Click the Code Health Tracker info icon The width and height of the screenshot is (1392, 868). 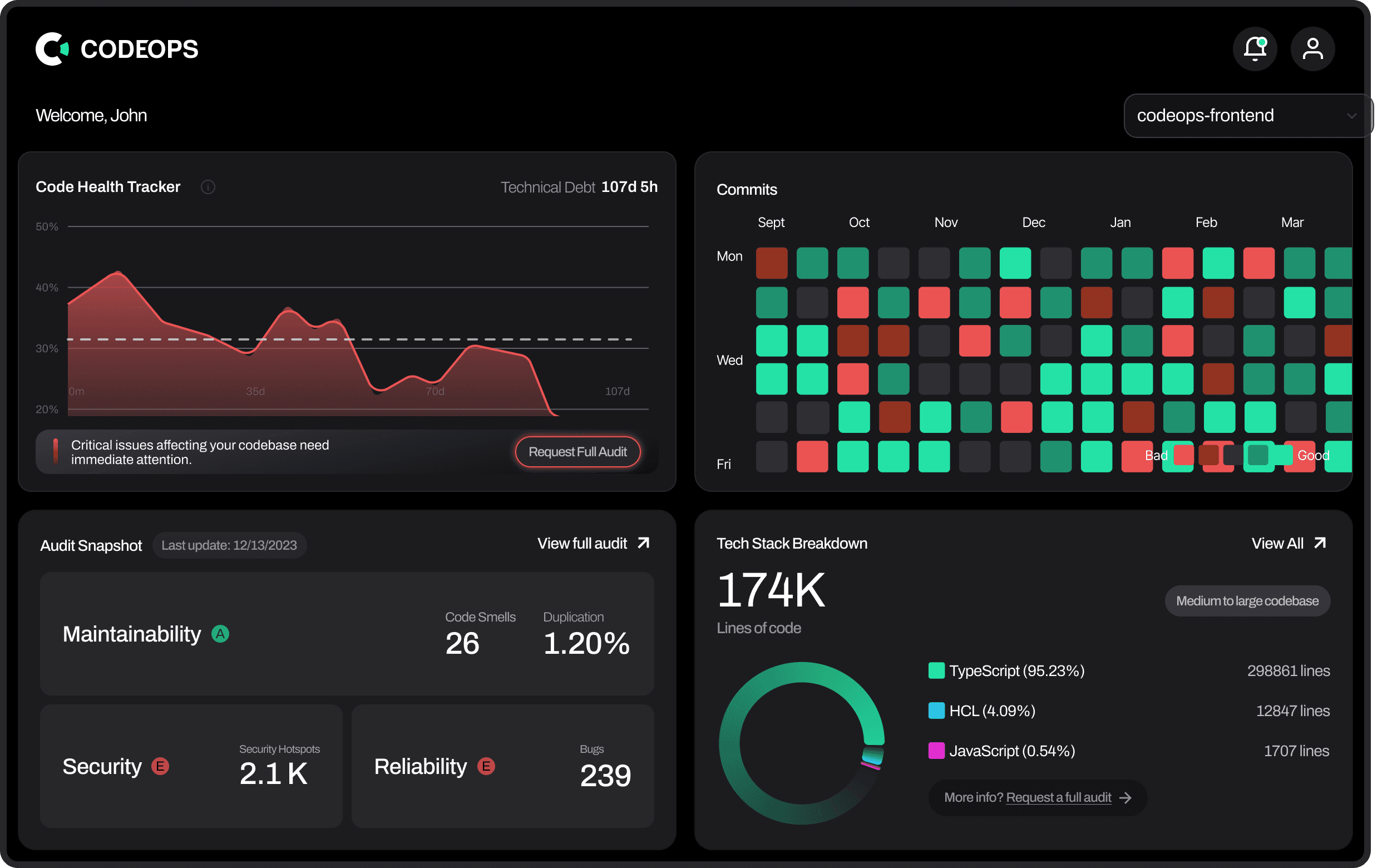click(x=208, y=187)
